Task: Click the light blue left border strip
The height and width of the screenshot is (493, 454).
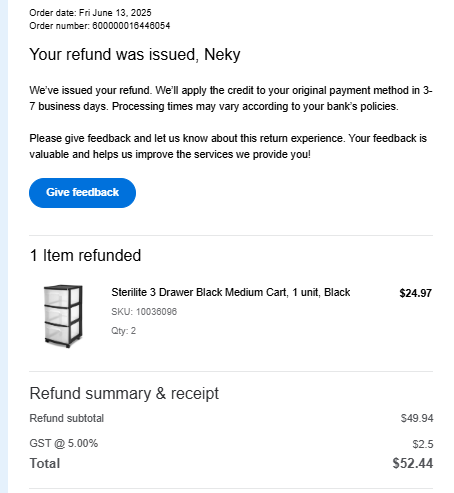Action: (4, 246)
